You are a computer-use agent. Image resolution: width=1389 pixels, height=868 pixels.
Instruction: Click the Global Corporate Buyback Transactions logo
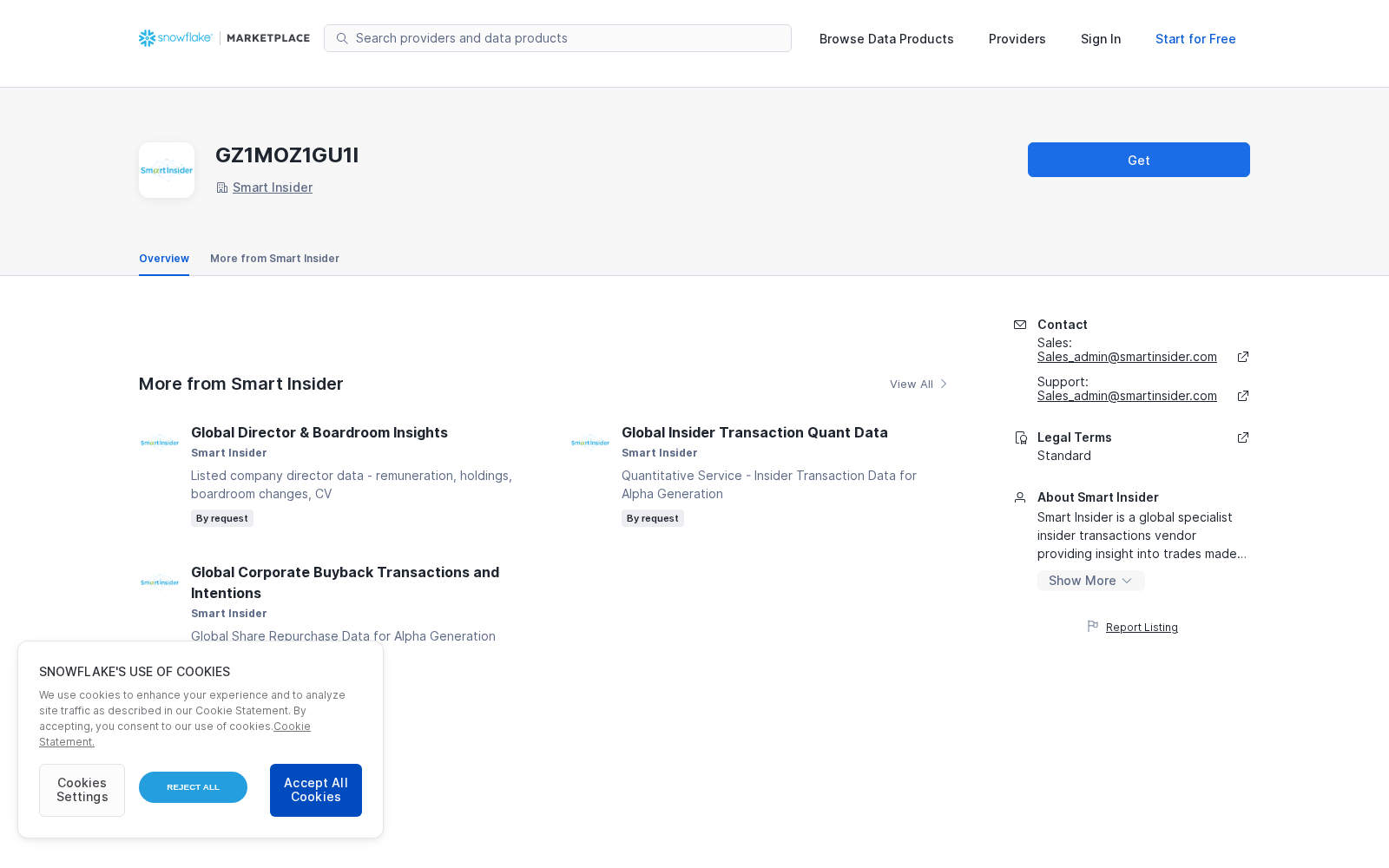[160, 582]
